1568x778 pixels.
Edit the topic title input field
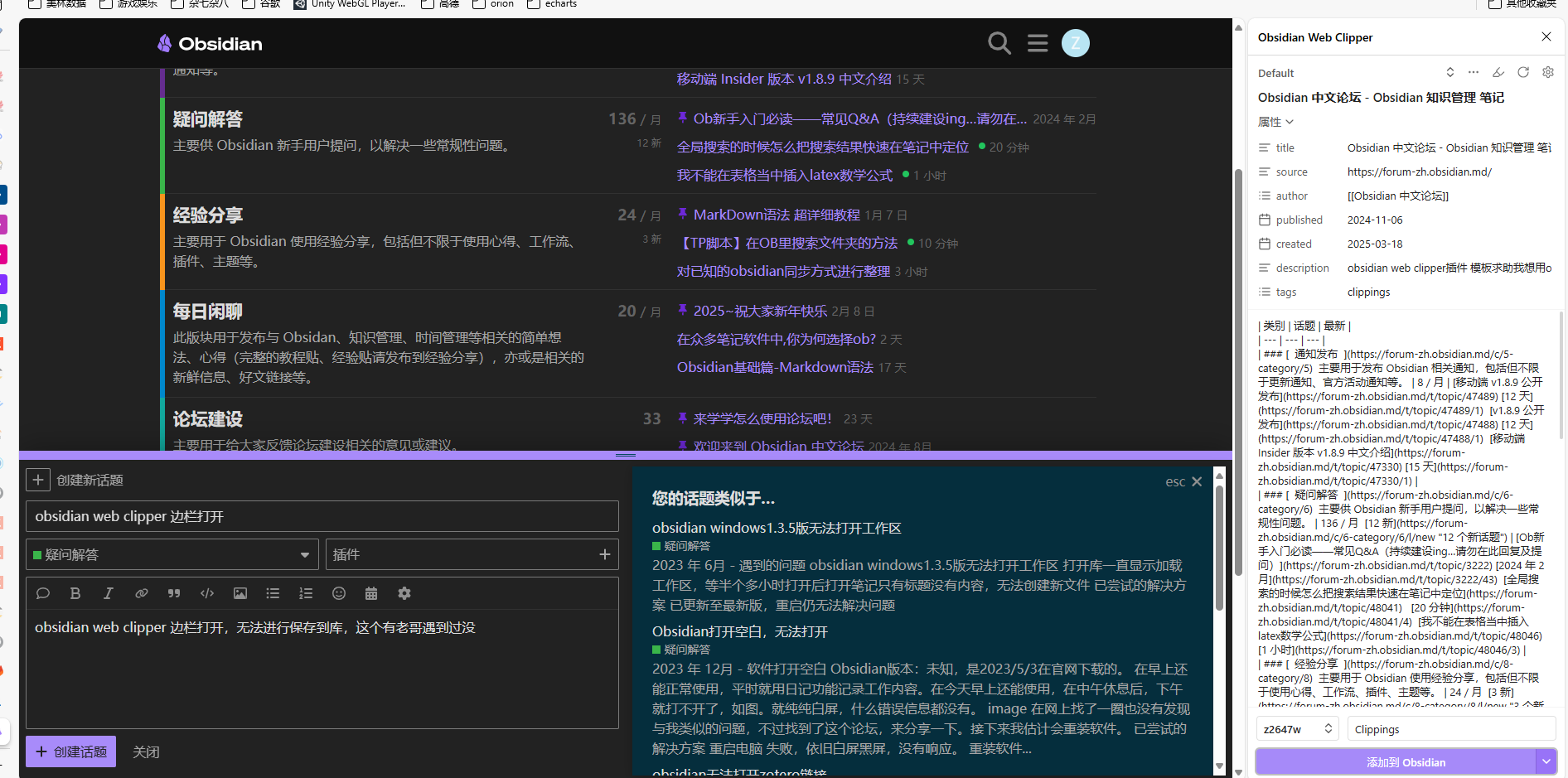[322, 516]
